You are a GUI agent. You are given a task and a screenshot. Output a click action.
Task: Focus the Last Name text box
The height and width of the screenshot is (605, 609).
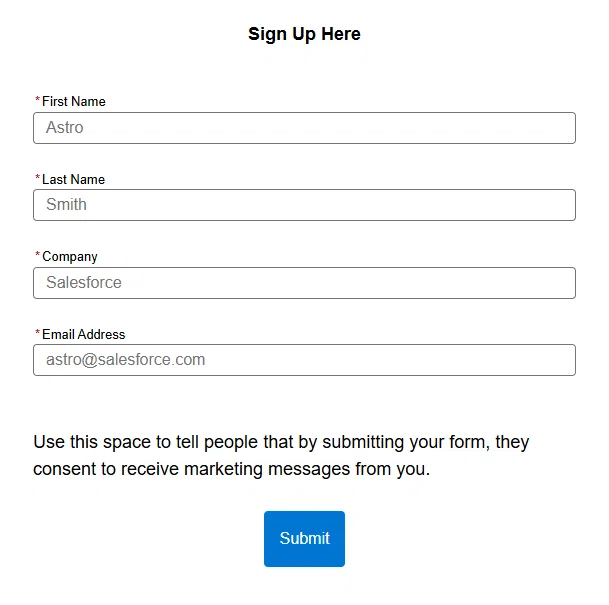pos(304,205)
